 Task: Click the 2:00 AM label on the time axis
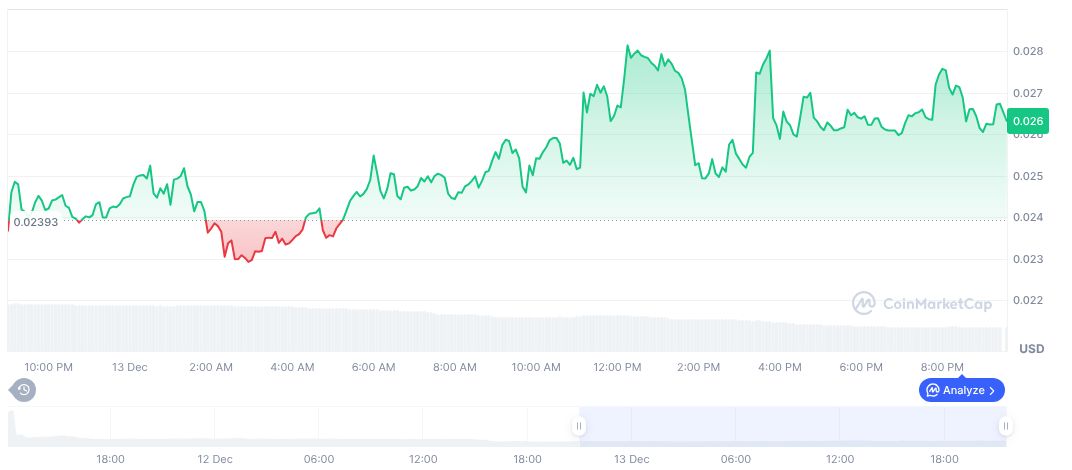(x=210, y=367)
